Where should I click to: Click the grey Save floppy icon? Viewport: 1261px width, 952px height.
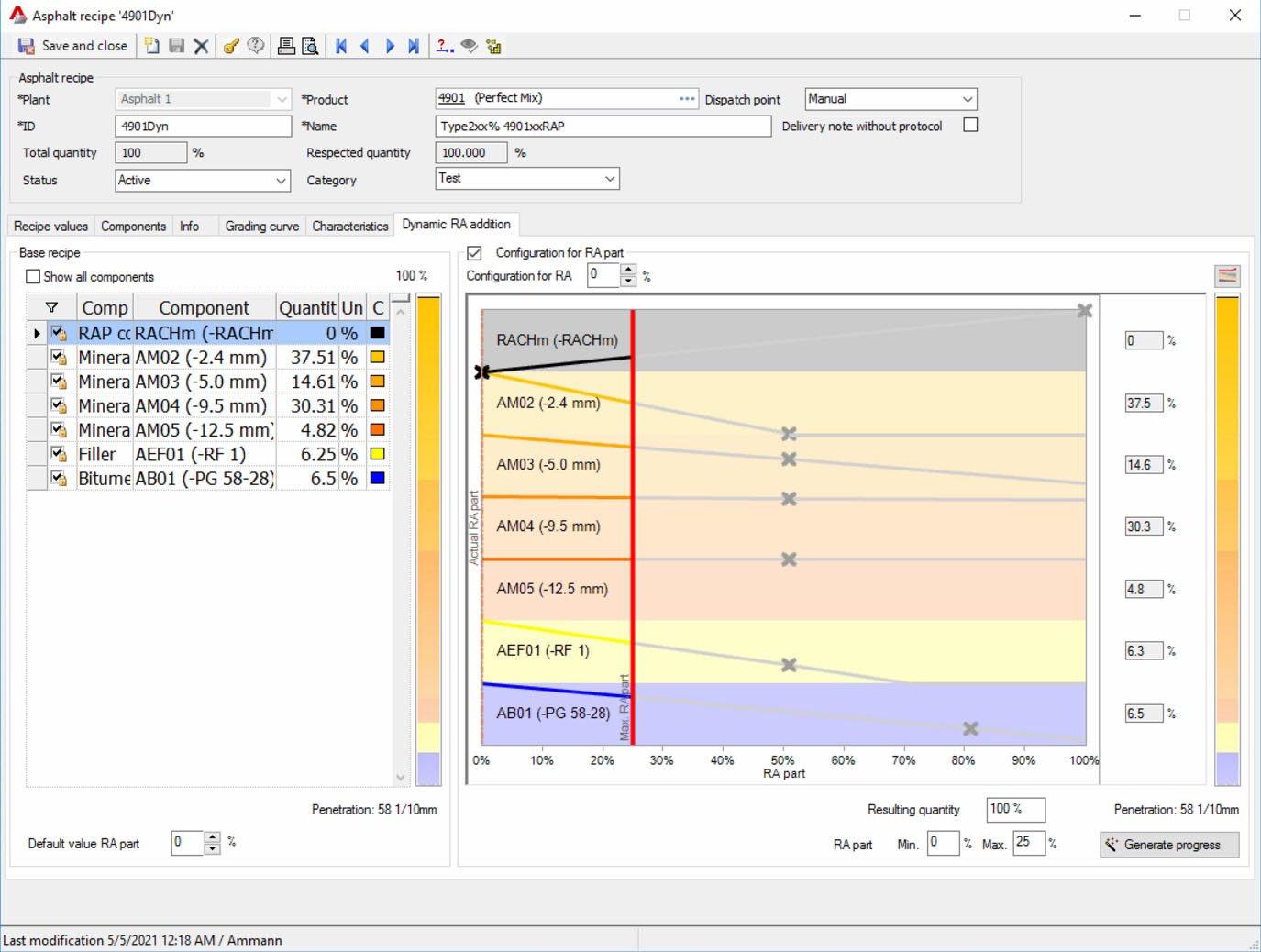177,46
